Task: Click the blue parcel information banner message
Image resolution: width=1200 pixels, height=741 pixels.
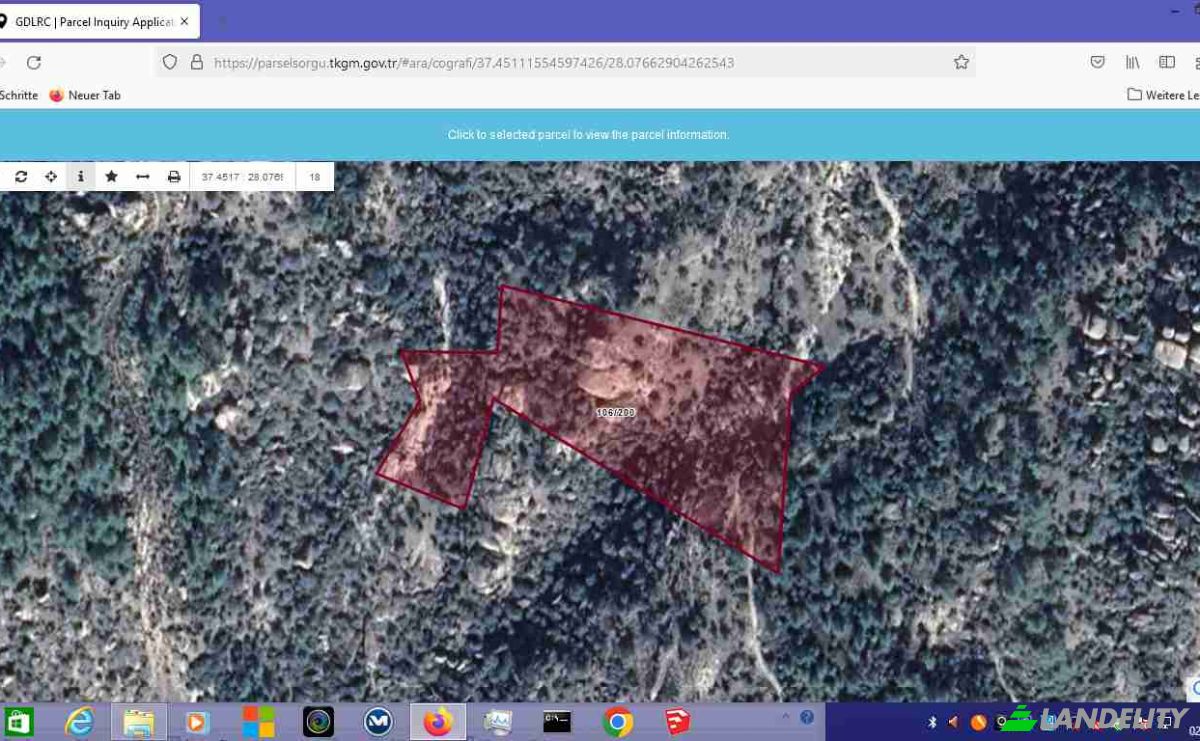Action: point(588,134)
